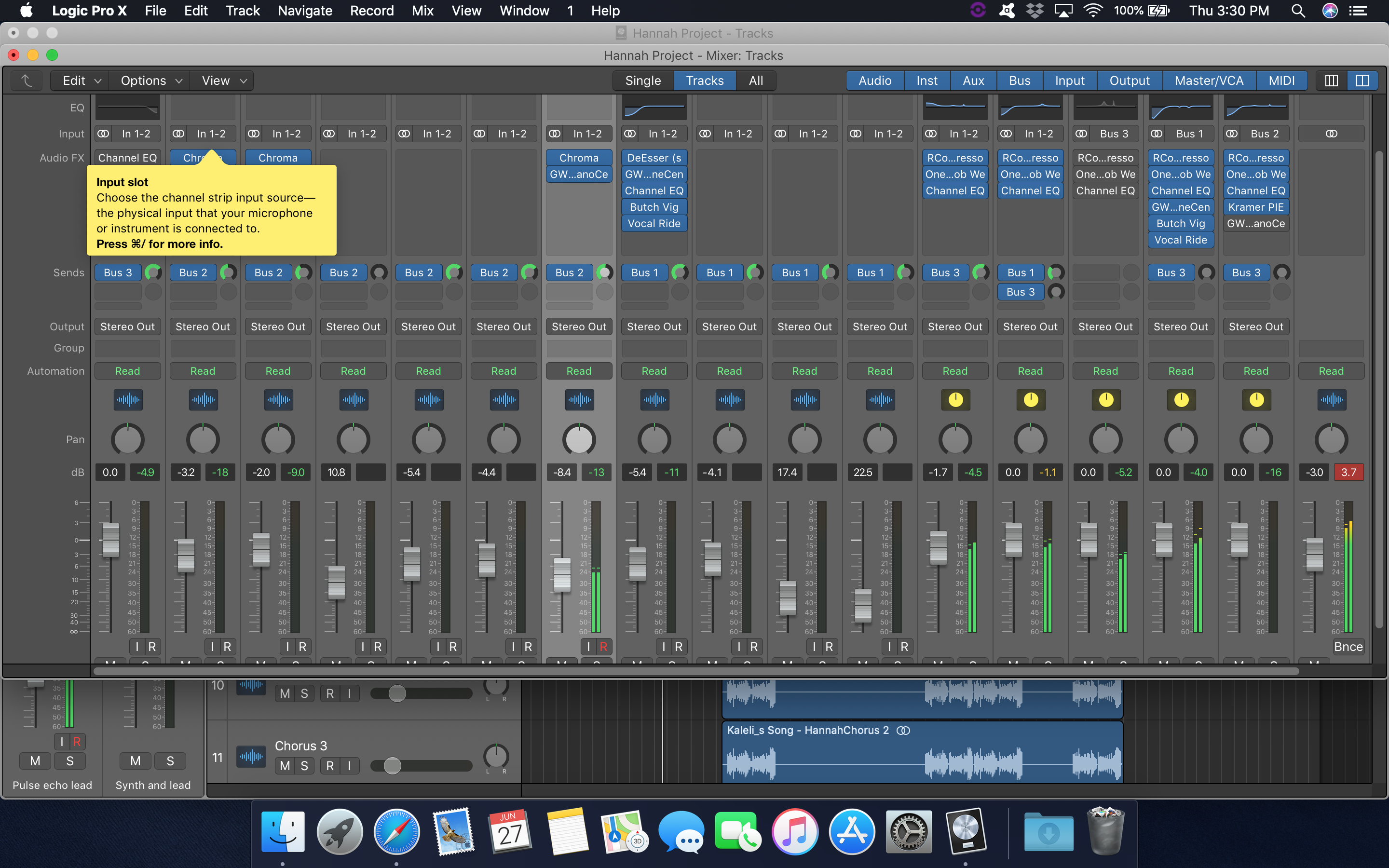This screenshot has width=1389, height=868.
Task: Open Spotlight search in the menu bar
Action: (1298, 11)
